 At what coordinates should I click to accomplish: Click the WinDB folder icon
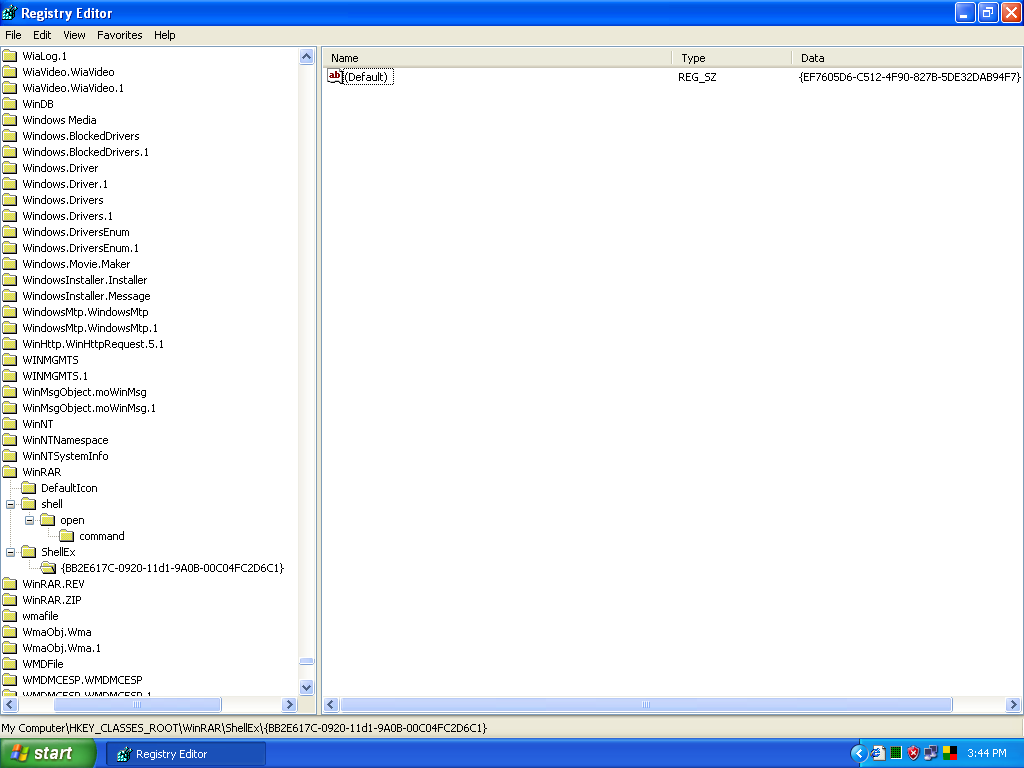point(10,104)
